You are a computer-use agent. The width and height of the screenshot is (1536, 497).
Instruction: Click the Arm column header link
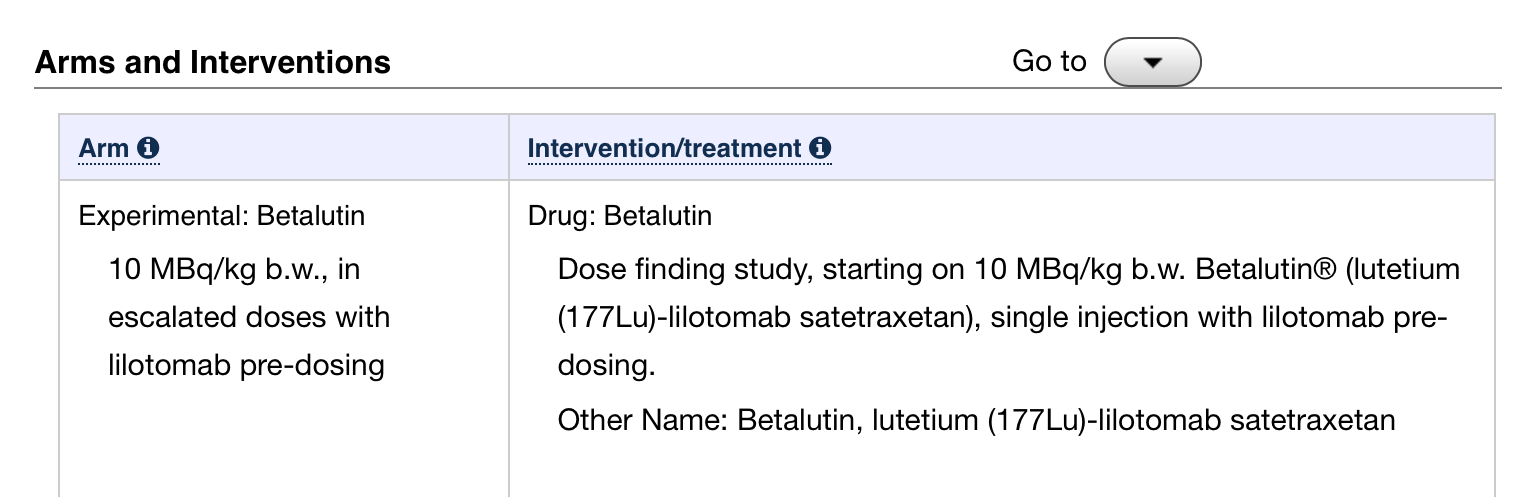click(104, 149)
